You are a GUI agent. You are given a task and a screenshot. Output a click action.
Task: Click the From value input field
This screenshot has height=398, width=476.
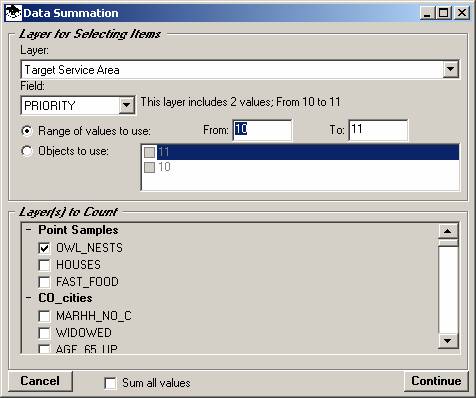pyautogui.click(x=262, y=130)
